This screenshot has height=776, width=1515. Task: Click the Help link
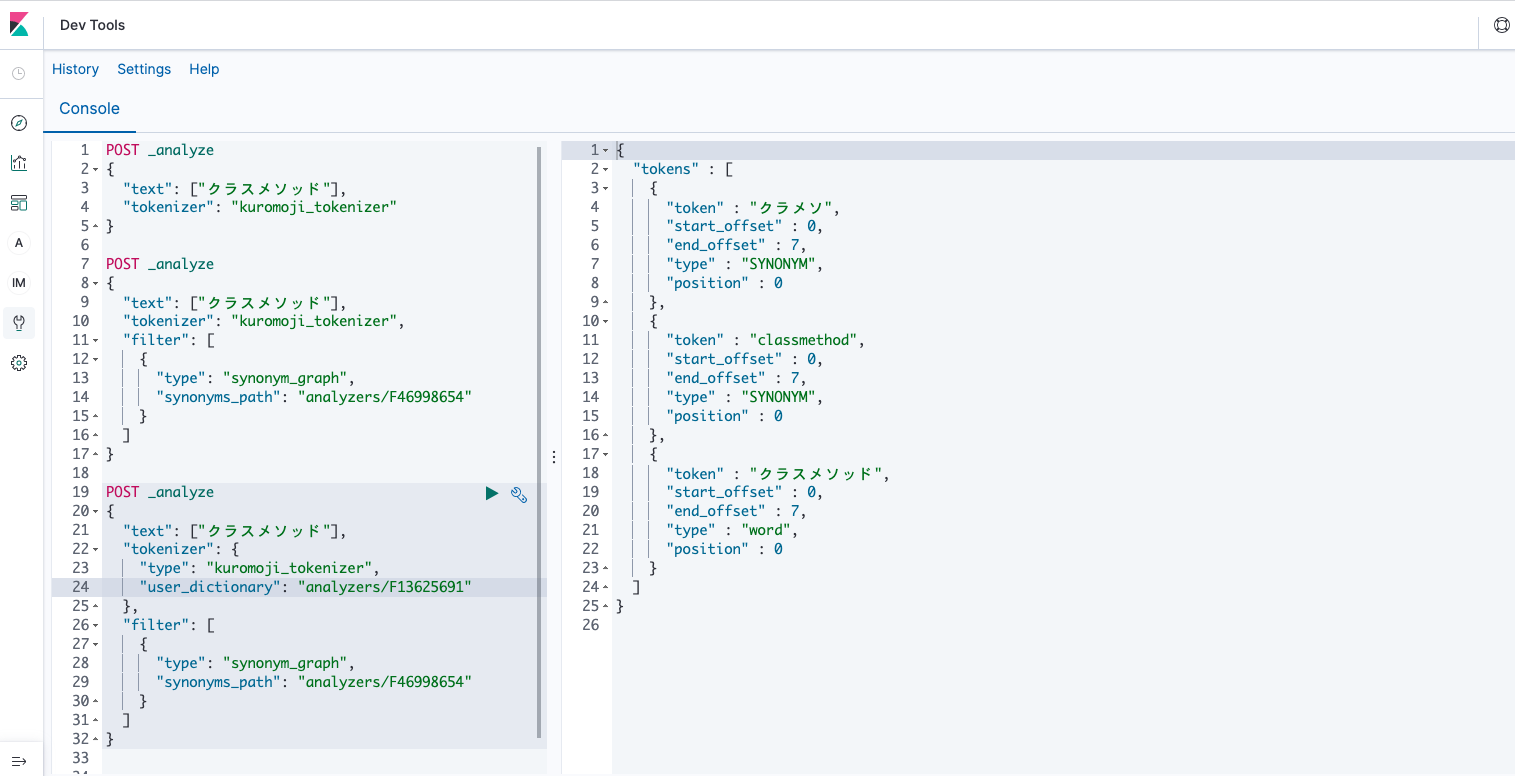(204, 69)
